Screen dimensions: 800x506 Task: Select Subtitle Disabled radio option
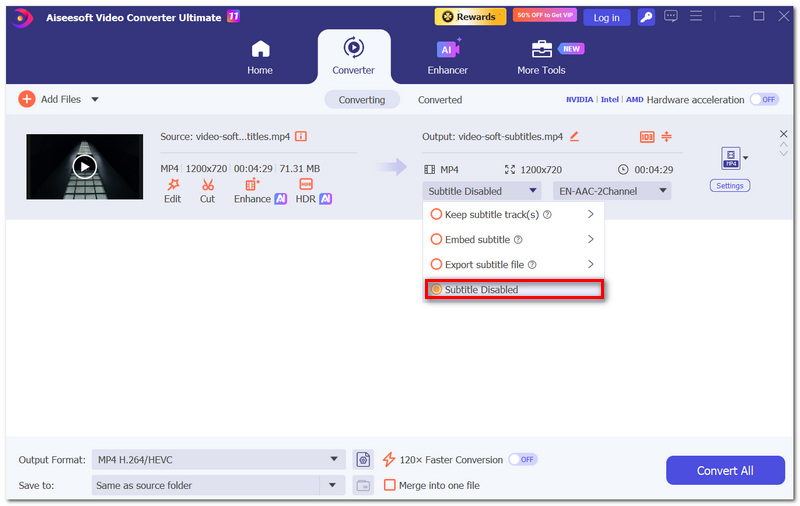point(436,289)
